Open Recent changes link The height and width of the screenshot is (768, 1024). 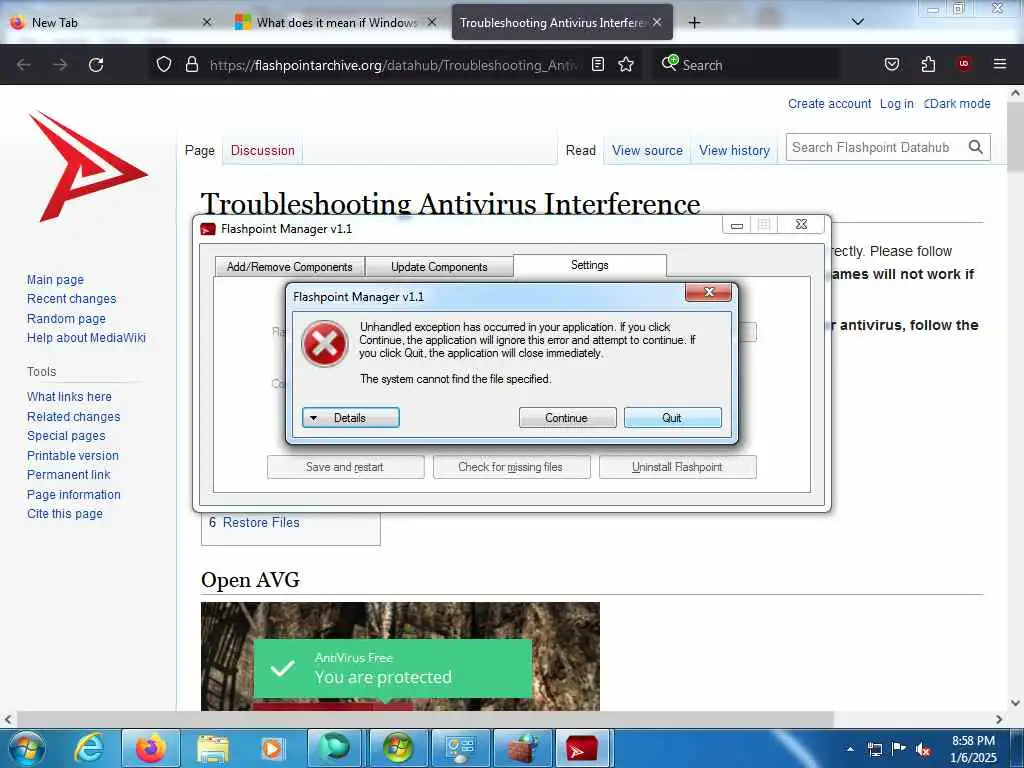[x=72, y=298]
